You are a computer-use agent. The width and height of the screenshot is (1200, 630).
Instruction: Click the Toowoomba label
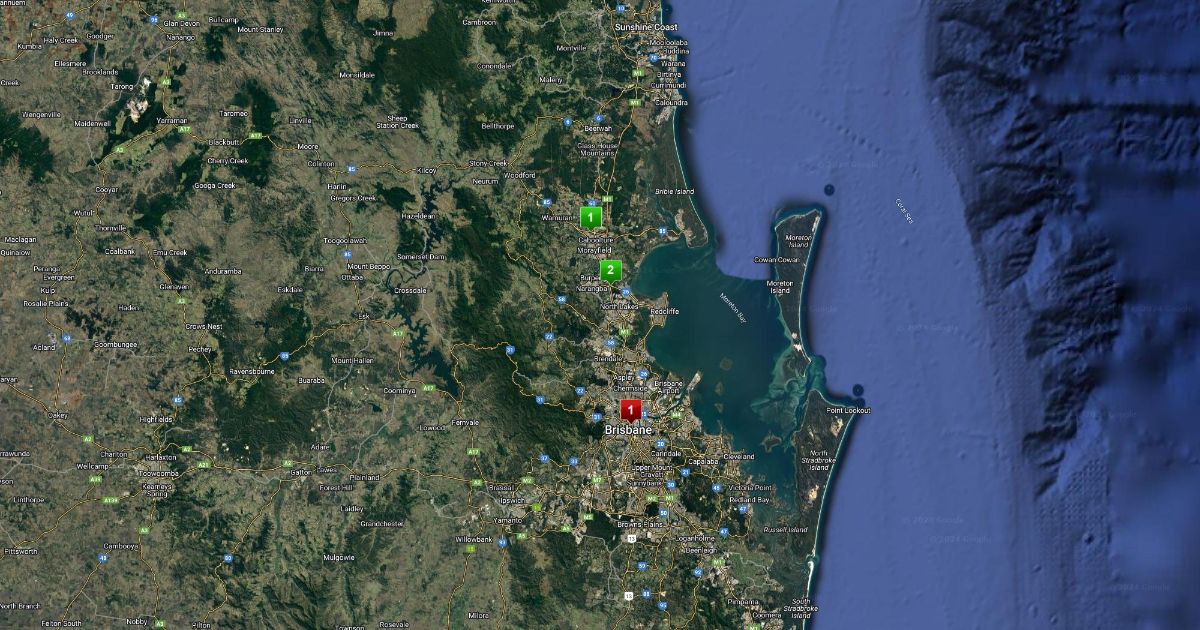click(157, 476)
